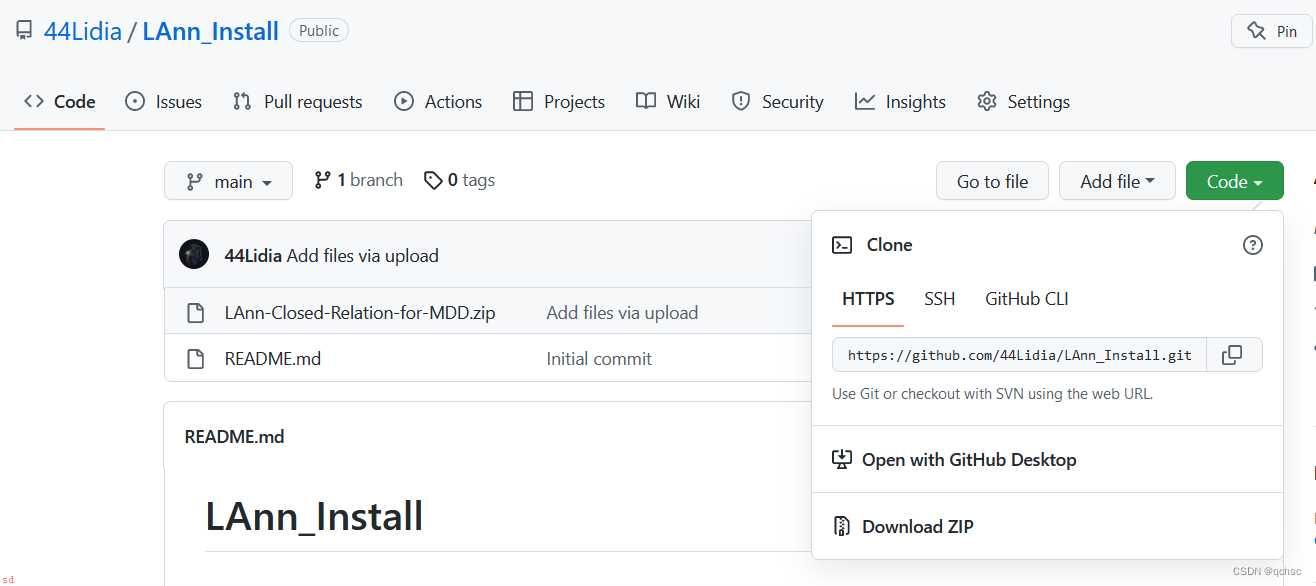The width and height of the screenshot is (1316, 586).
Task: Open the 'Initial commit' commit message
Action: [599, 358]
